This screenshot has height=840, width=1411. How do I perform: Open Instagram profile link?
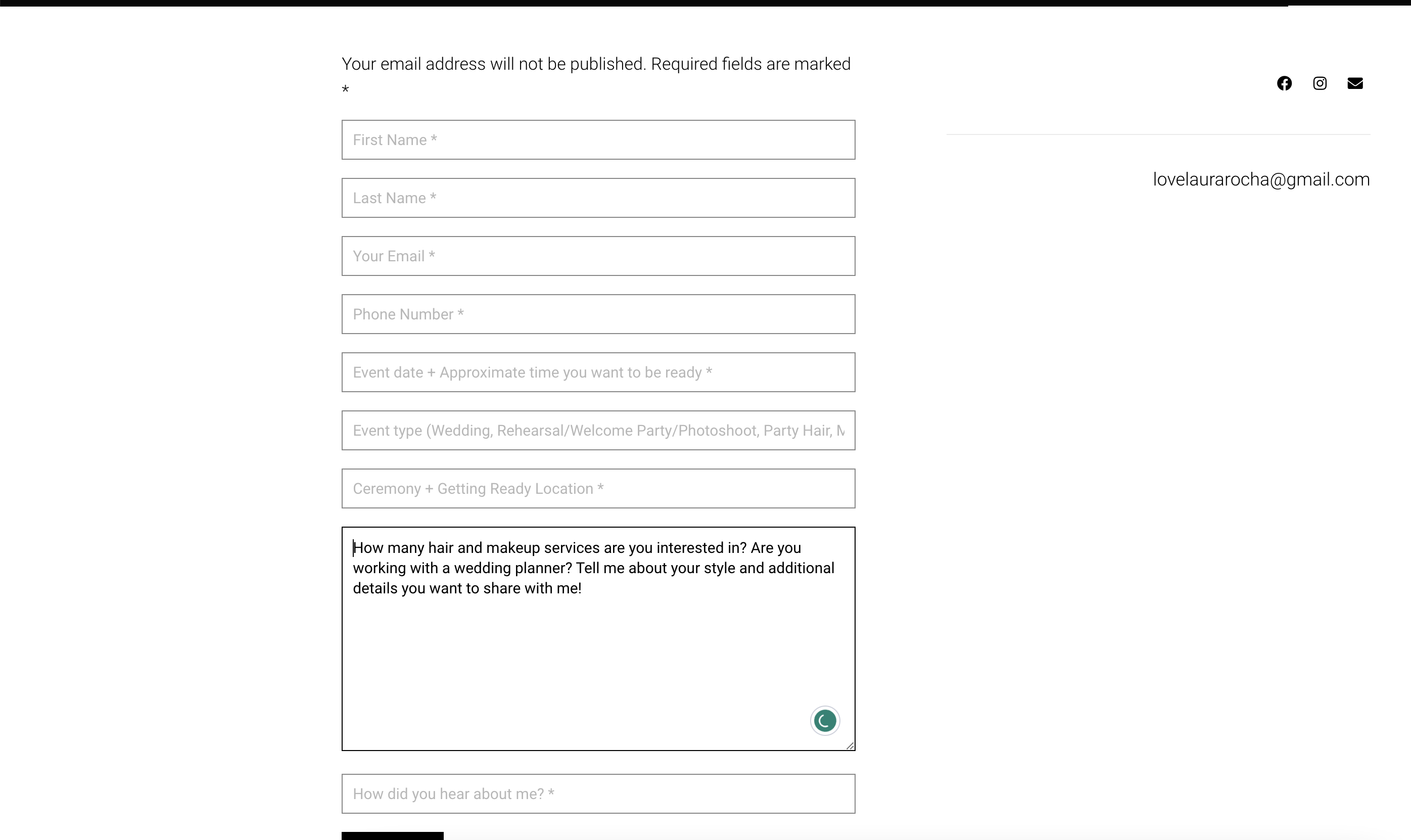point(1320,83)
